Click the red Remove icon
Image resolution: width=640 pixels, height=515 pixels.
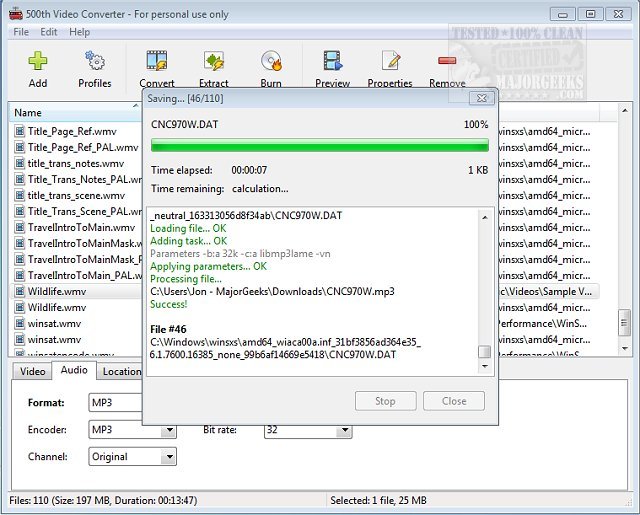point(447,61)
